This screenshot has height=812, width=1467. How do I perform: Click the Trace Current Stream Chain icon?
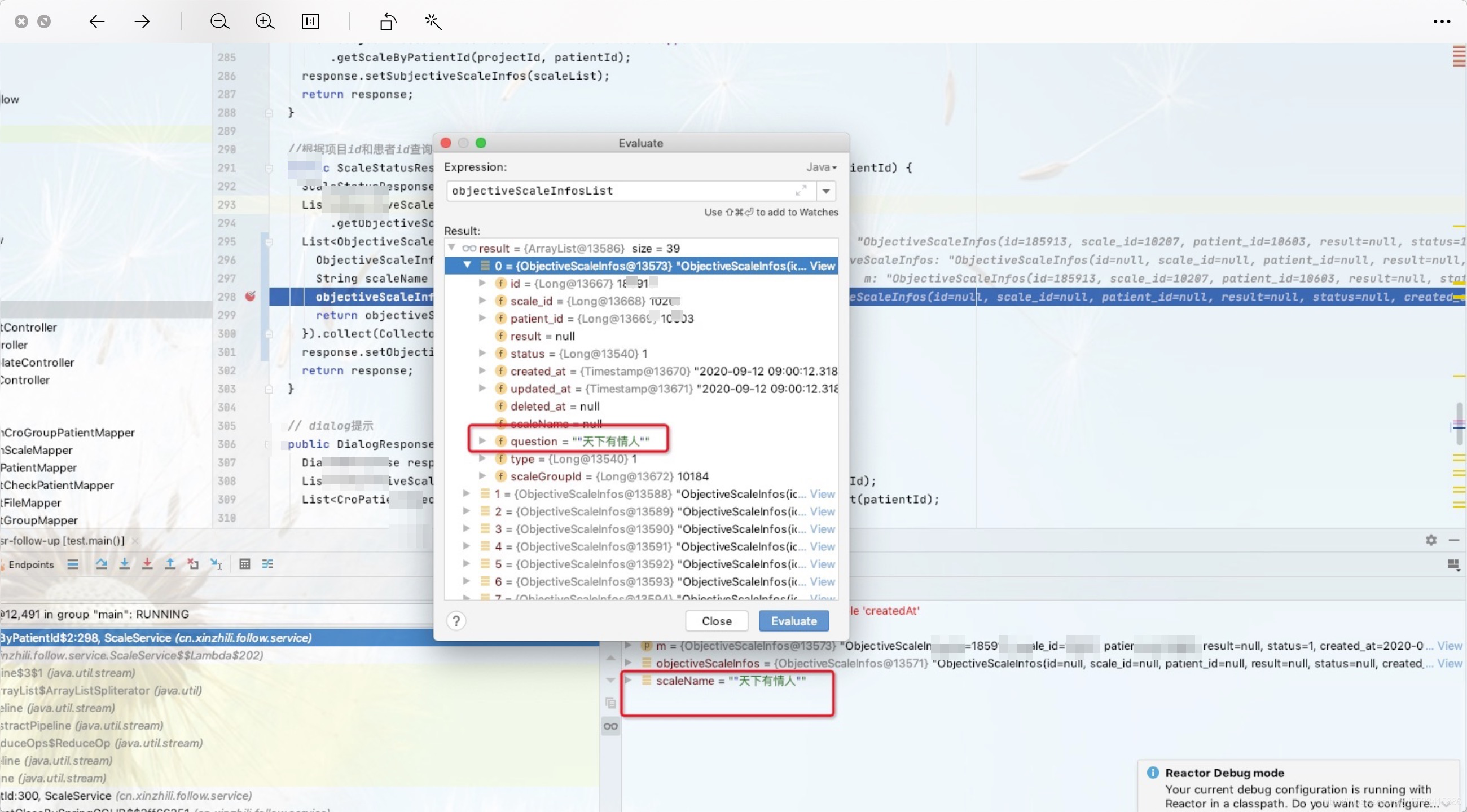[x=267, y=564]
